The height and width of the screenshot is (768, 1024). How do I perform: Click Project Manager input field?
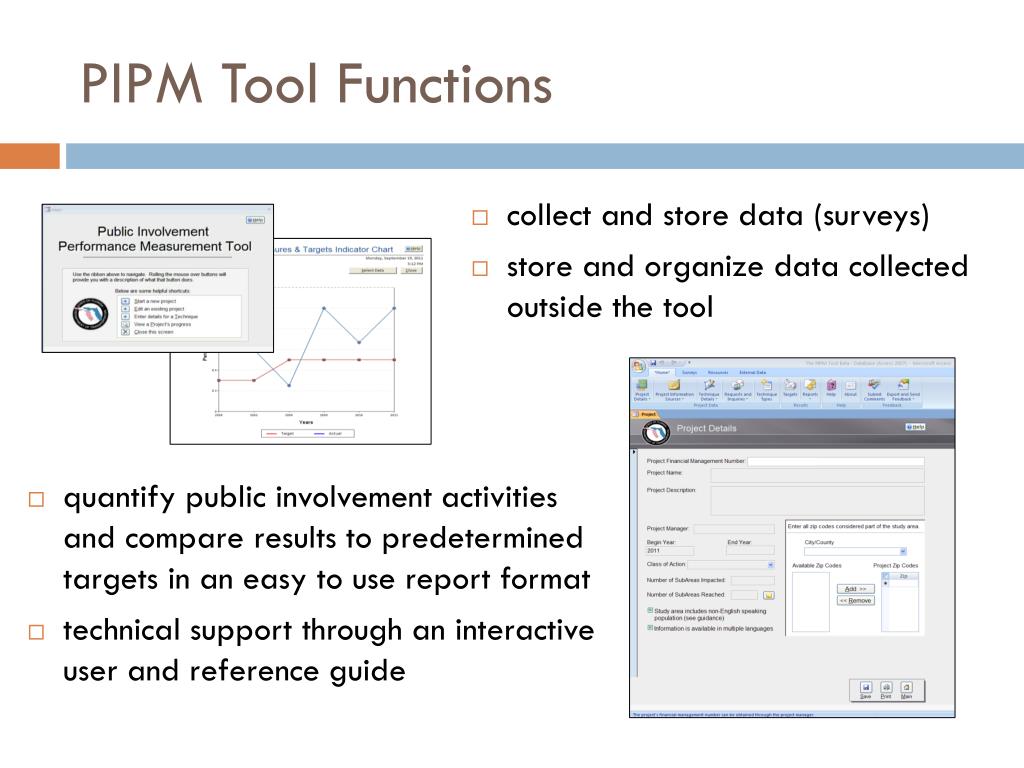point(734,529)
